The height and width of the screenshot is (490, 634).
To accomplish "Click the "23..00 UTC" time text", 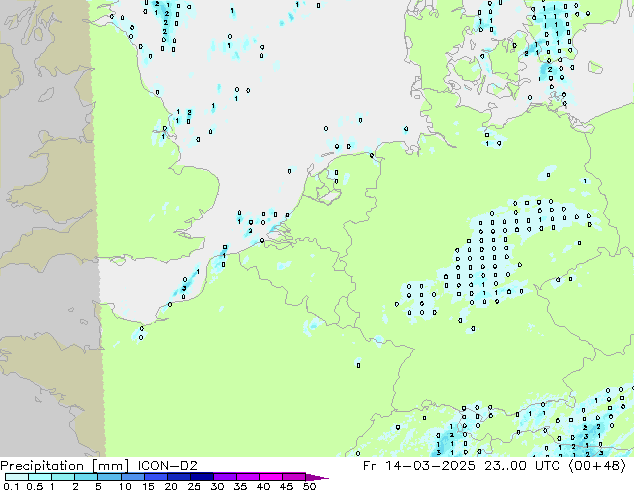I will [x=522, y=466].
